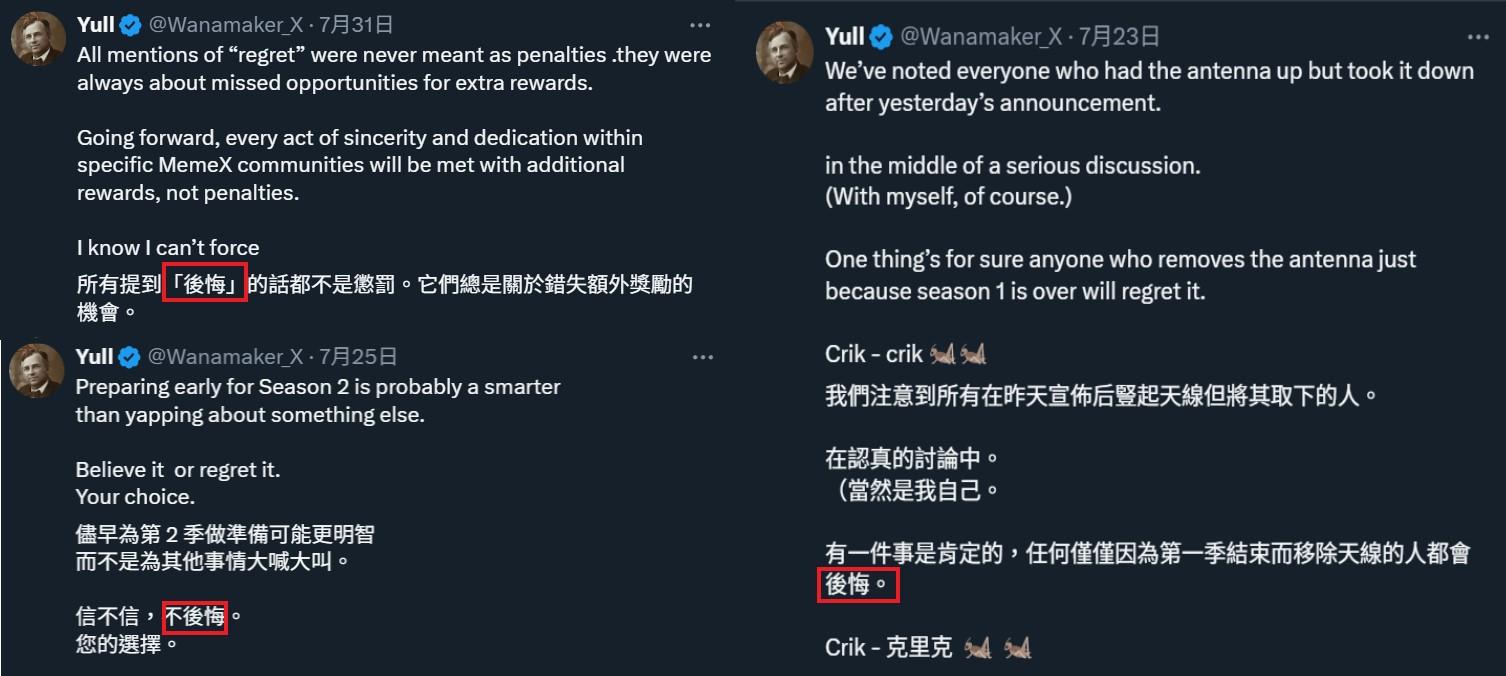Open more options on the 7月31日 tweet
Screen dimensions: 1506x676
point(702,25)
